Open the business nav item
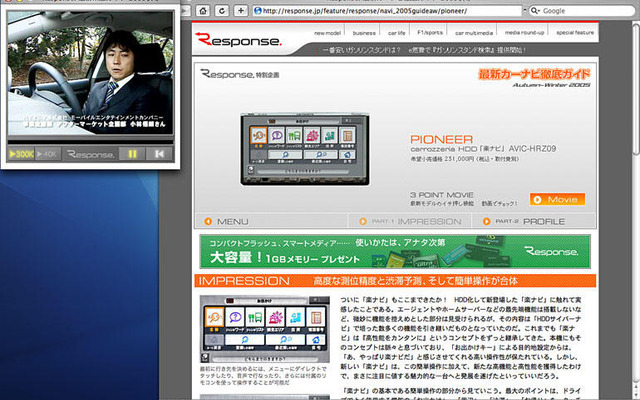640x400 pixels. [364, 33]
